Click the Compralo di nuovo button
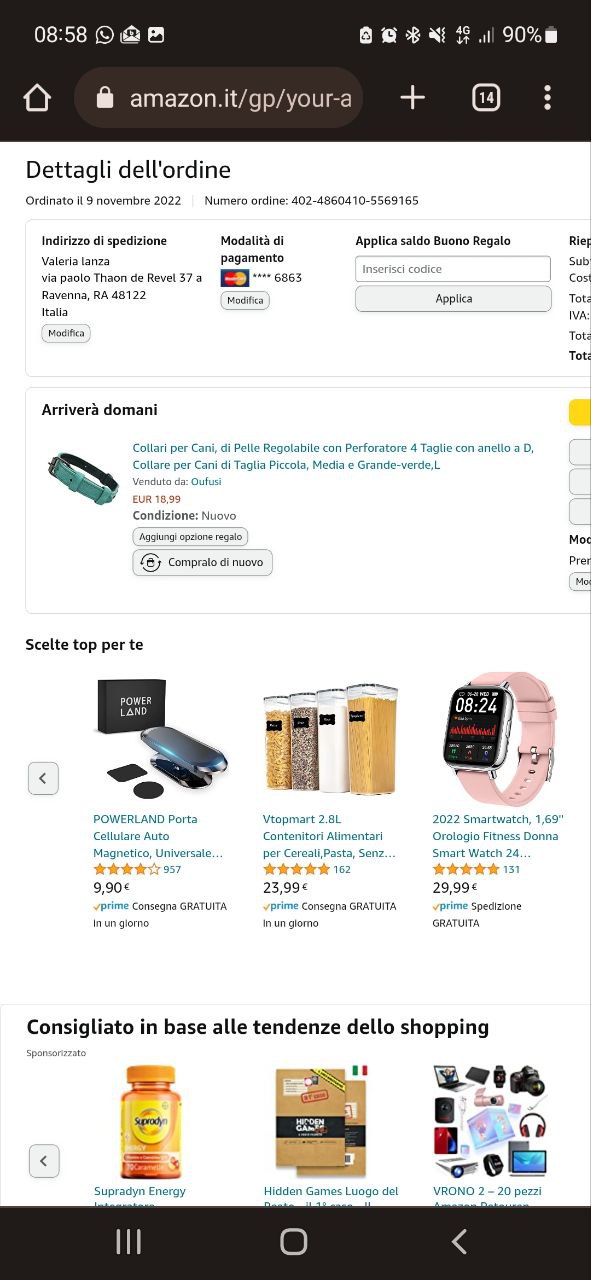Image resolution: width=591 pixels, height=1280 pixels. coord(203,563)
